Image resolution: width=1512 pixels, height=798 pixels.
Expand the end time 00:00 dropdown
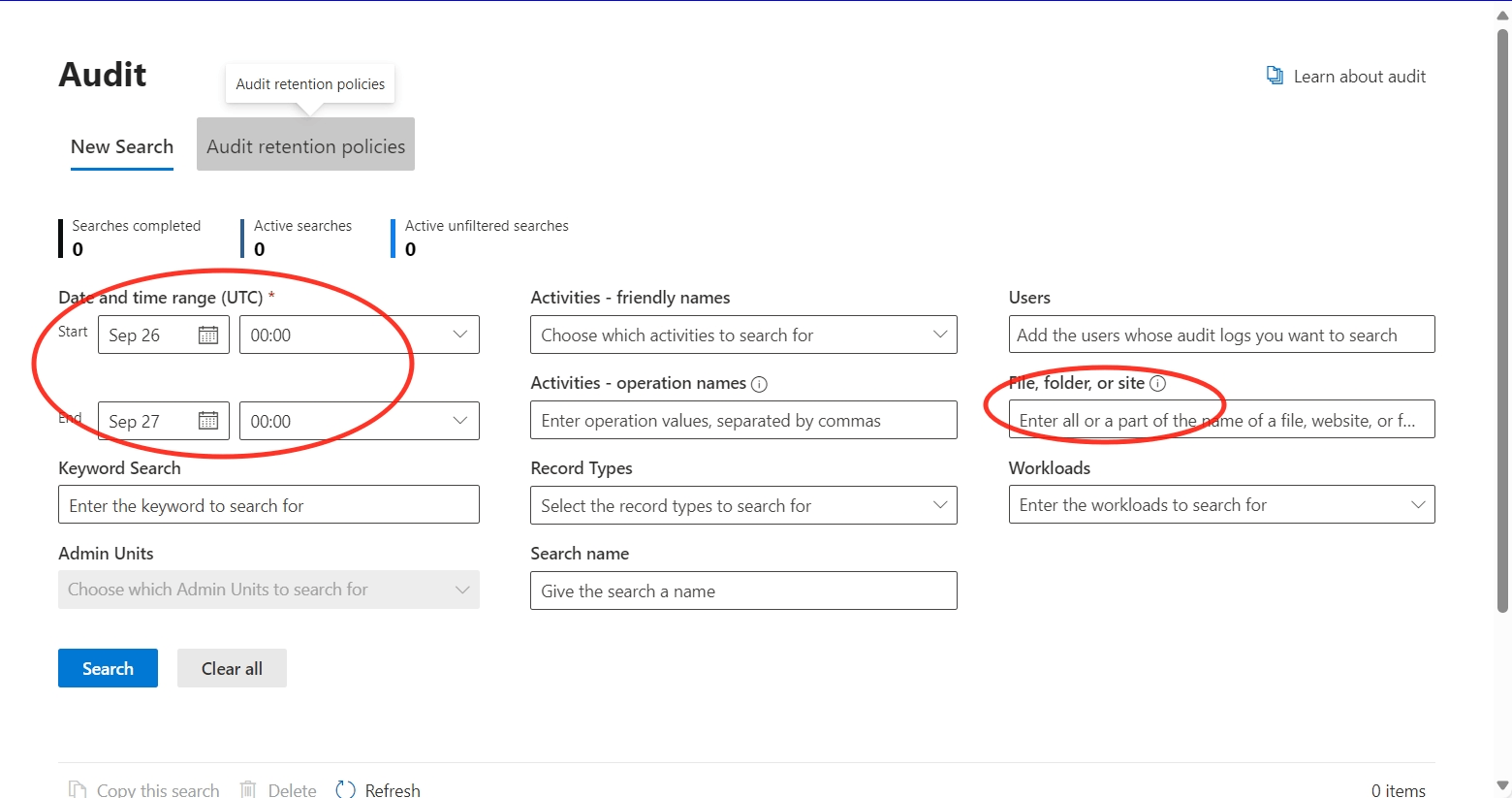click(459, 421)
